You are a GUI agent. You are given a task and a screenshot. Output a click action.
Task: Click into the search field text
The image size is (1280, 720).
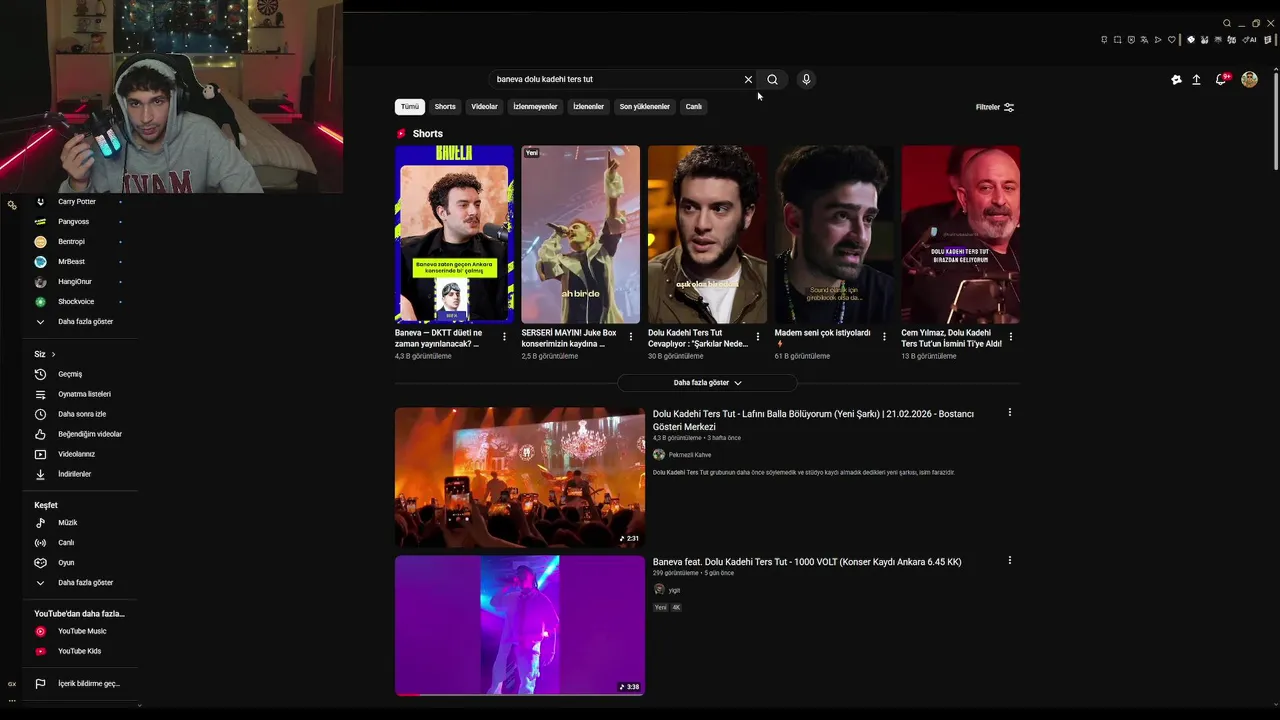[x=545, y=79]
